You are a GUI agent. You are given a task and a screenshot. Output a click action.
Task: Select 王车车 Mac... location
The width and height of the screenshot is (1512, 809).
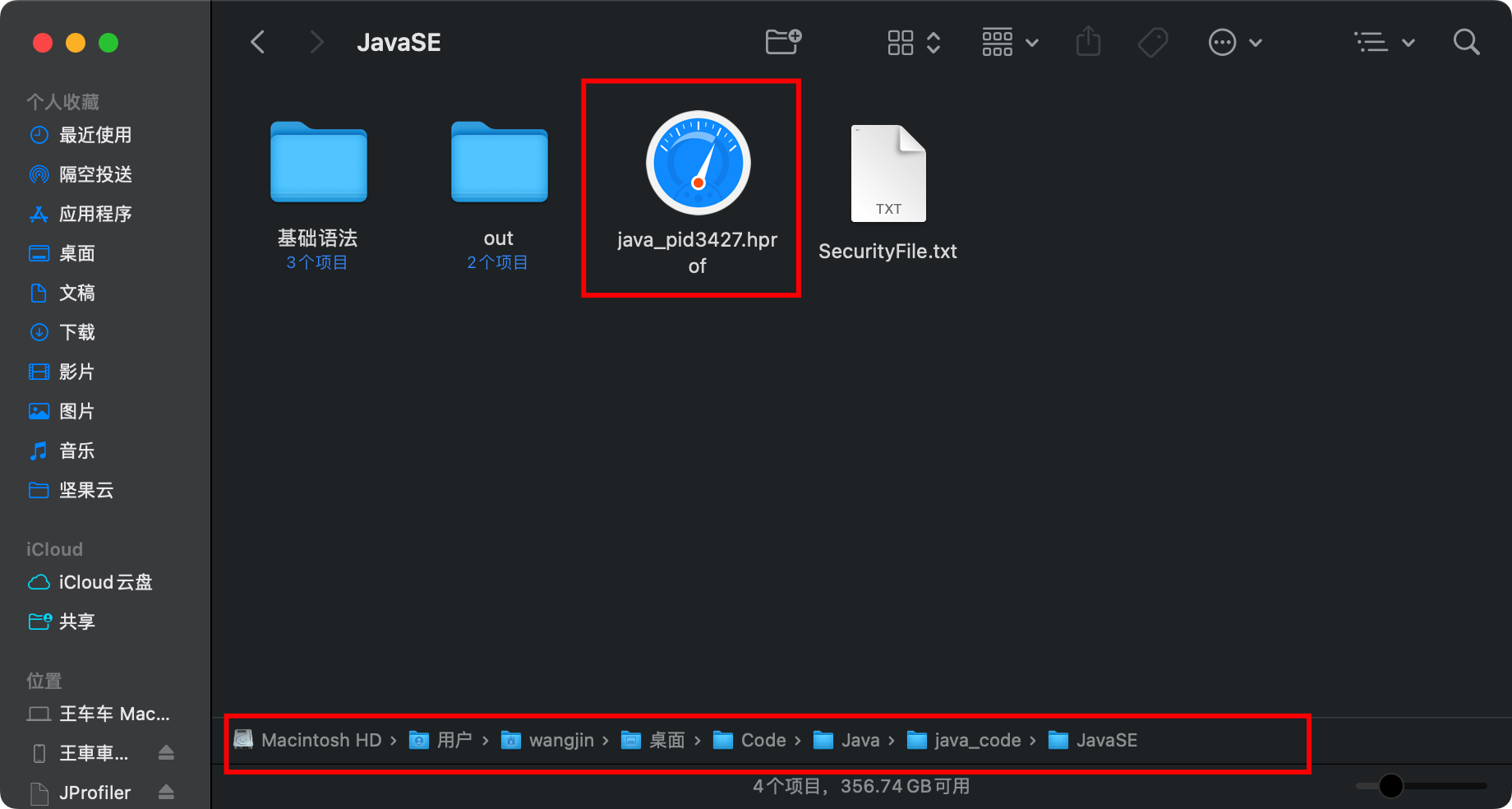(x=99, y=714)
